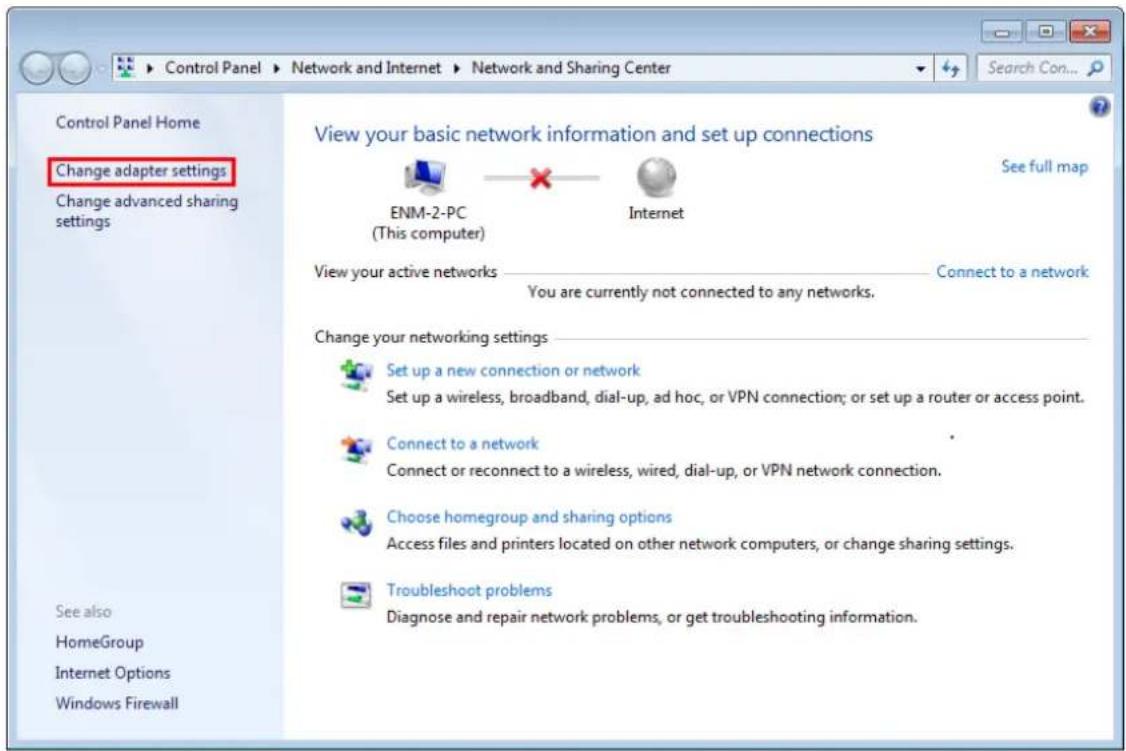
Task: Click 'View your basic network information' title
Action: (x=593, y=134)
